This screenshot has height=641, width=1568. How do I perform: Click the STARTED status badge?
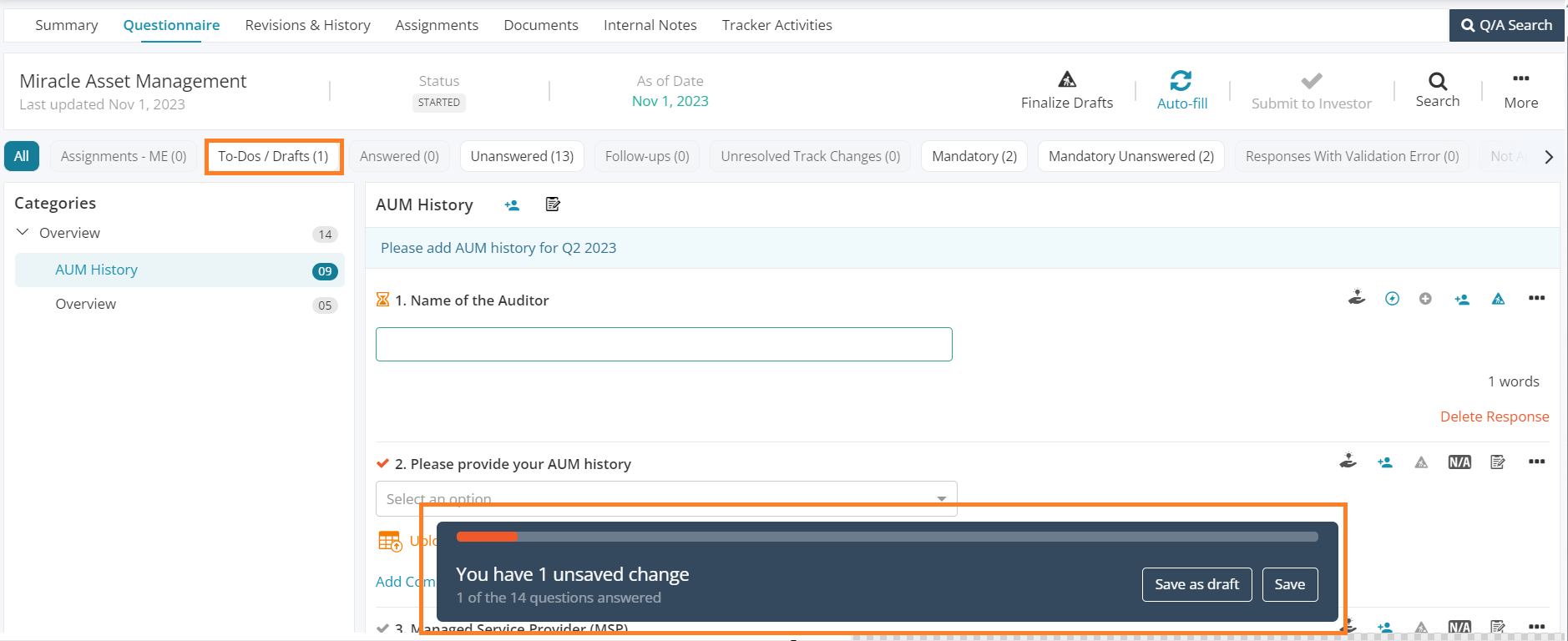tap(439, 103)
